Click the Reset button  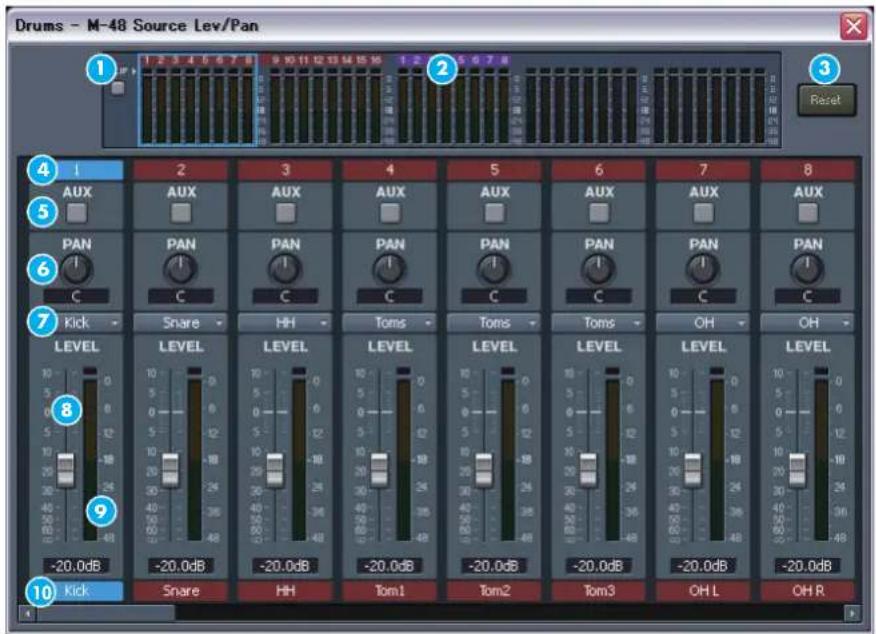click(826, 100)
